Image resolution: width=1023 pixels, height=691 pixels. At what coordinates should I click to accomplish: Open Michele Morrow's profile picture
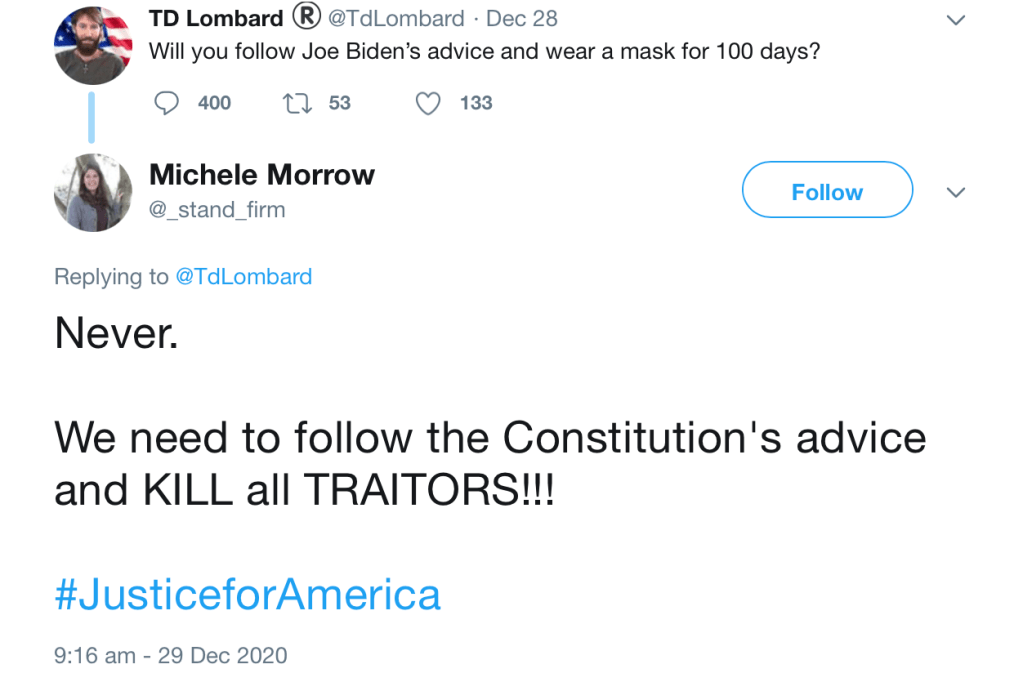[x=93, y=192]
